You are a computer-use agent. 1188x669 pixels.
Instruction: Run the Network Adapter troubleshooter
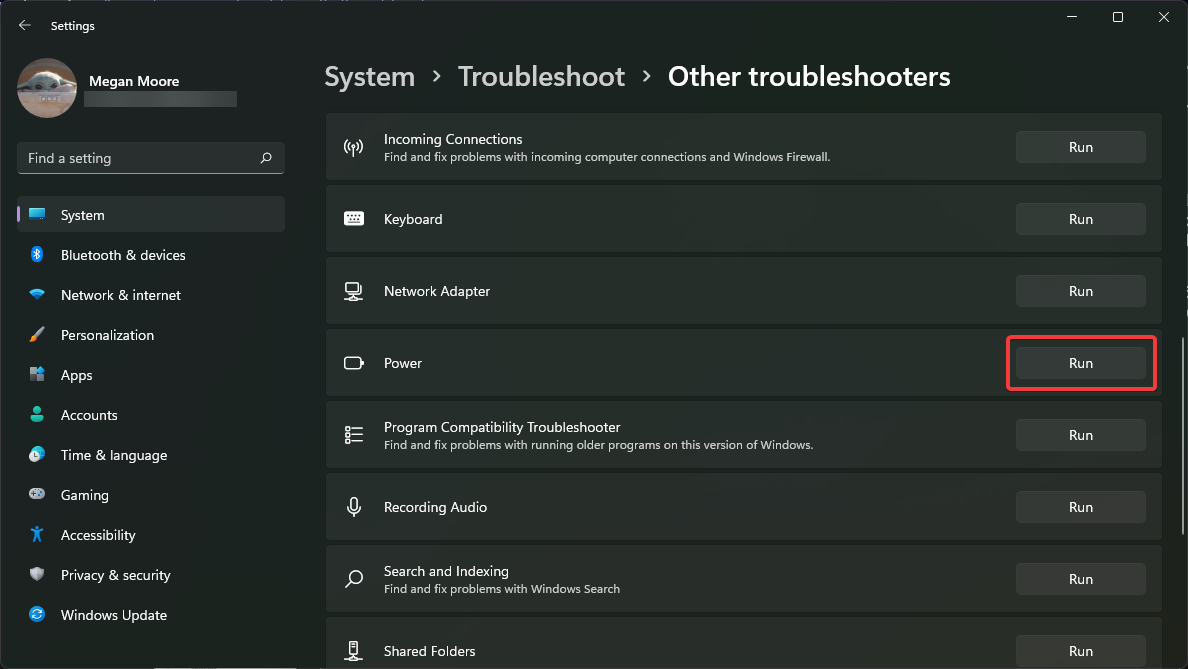1080,291
